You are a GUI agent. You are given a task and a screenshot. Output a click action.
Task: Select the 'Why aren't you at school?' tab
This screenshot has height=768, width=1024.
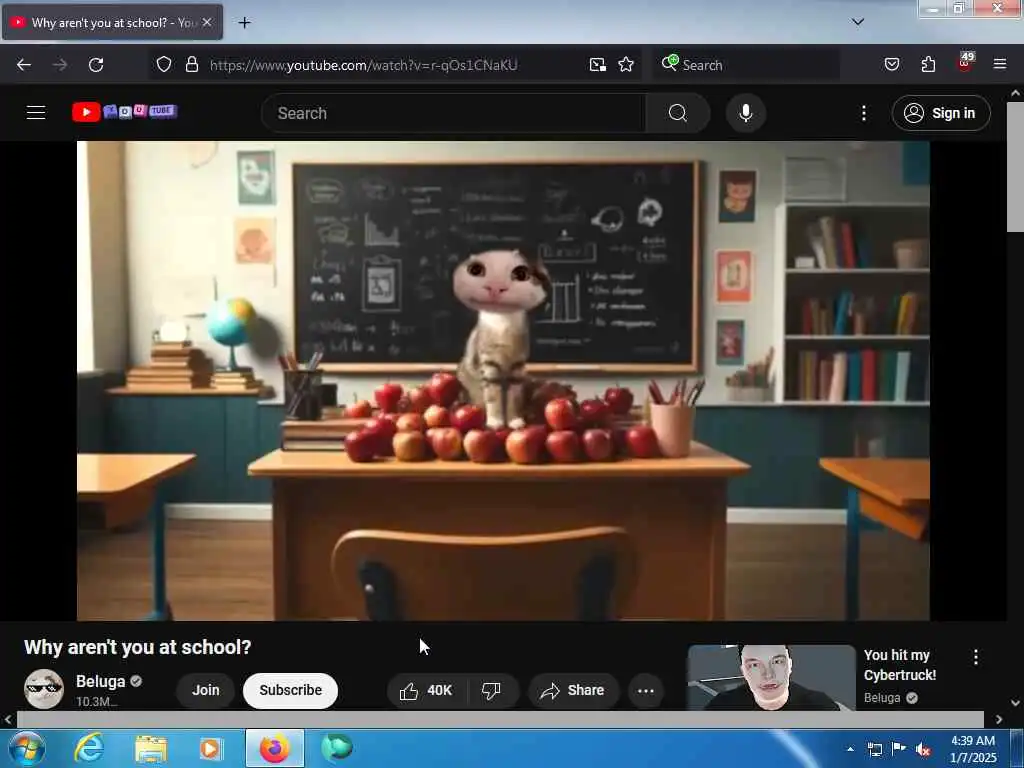112,22
